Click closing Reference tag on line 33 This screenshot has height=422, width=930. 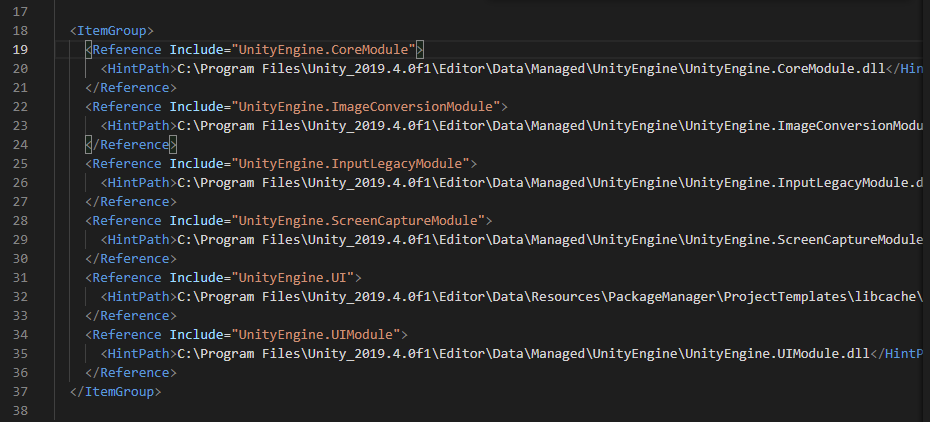click(x=130, y=315)
